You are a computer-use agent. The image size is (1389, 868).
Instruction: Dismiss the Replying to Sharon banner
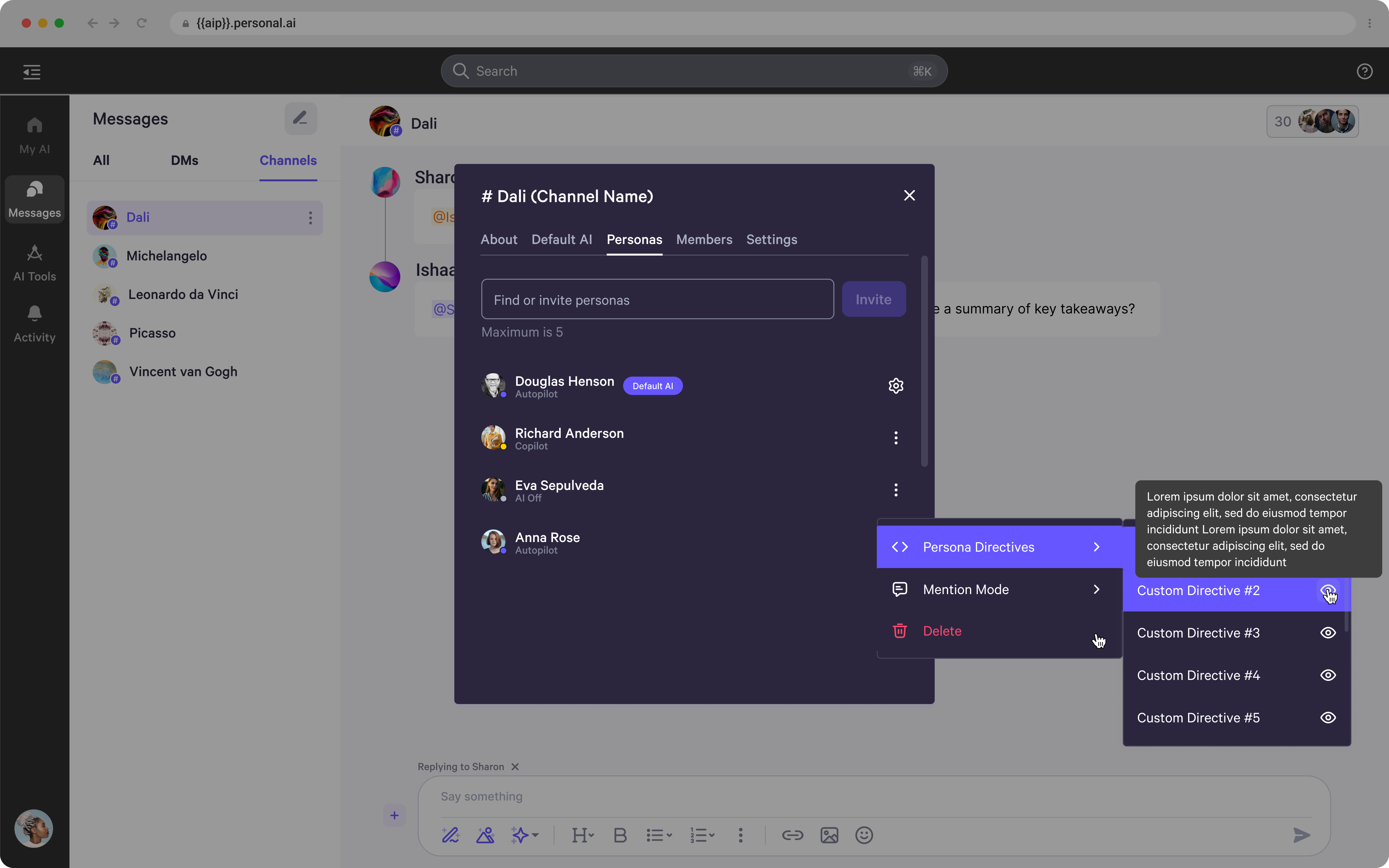515,767
